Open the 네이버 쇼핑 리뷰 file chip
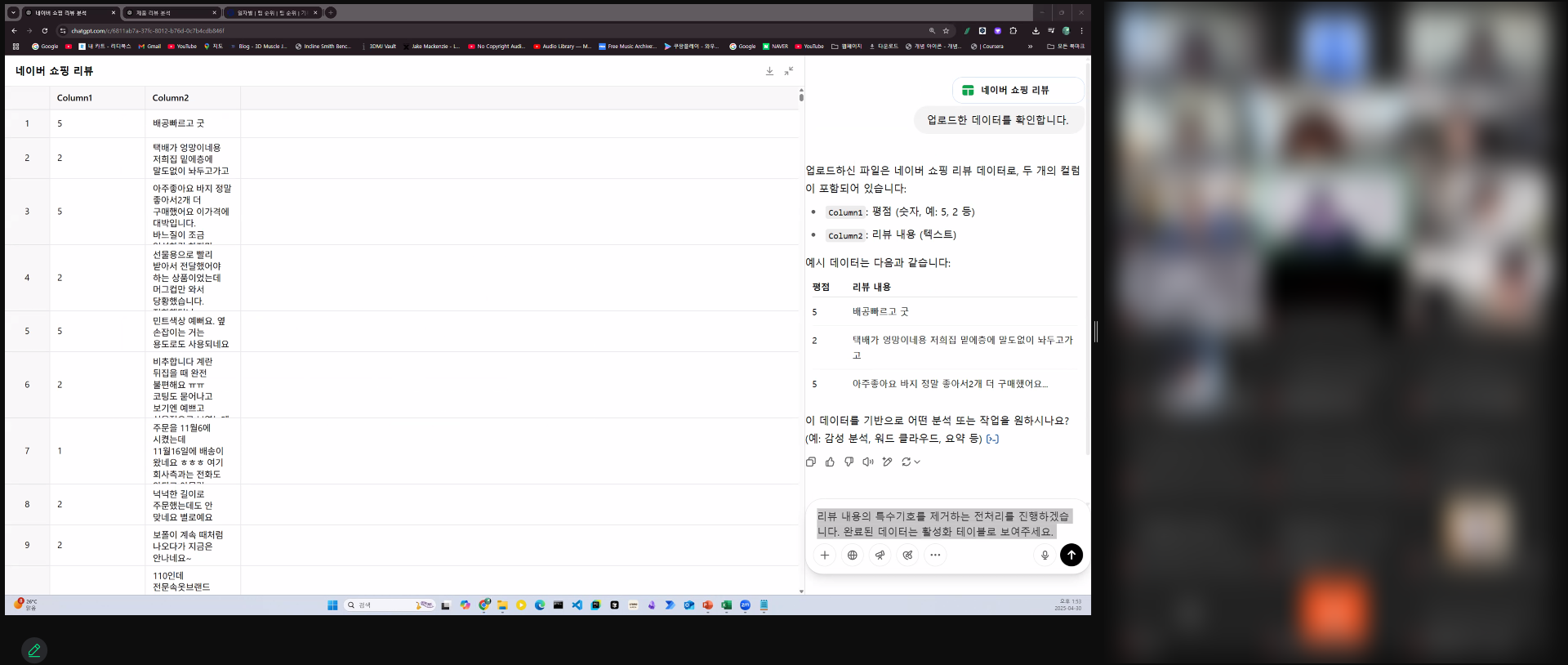 [1018, 90]
